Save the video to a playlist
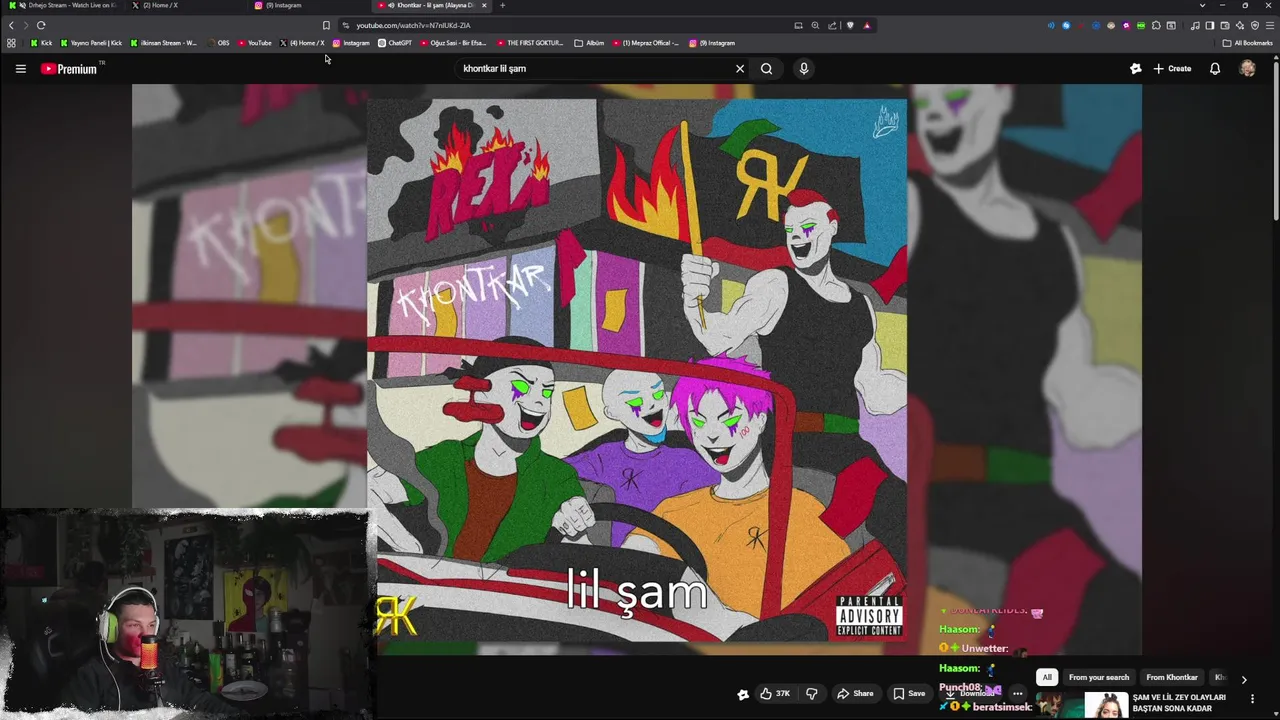 909,694
